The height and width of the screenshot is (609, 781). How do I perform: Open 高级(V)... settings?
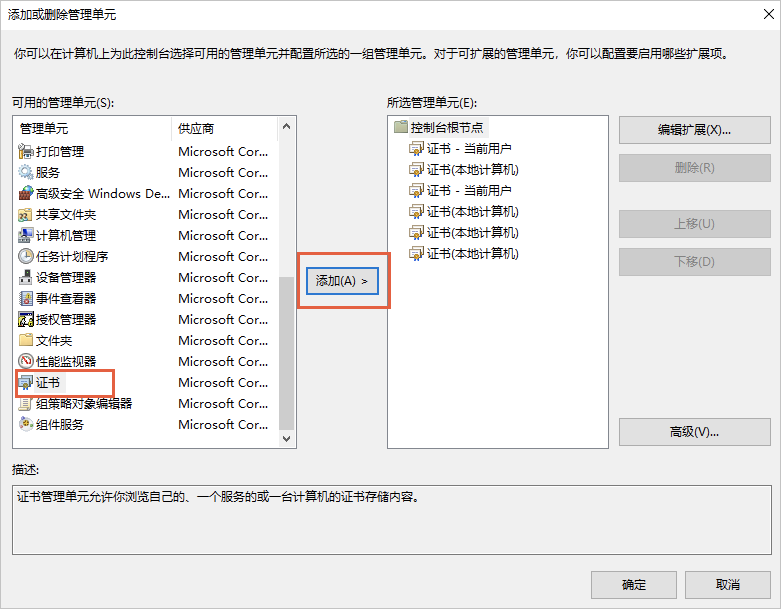[x=694, y=432]
